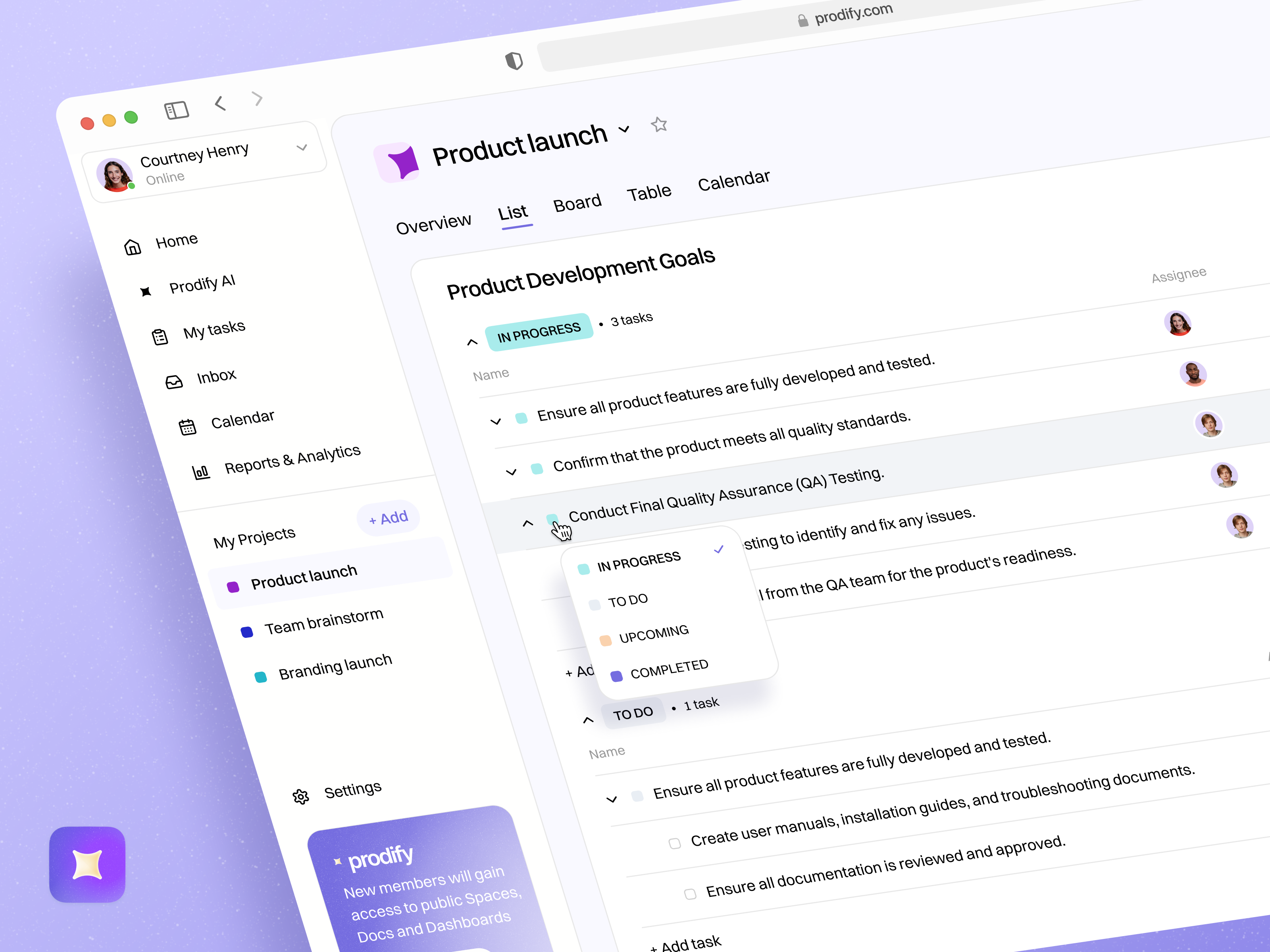Favorite project with star icon
The height and width of the screenshot is (952, 1270).
pos(659,125)
